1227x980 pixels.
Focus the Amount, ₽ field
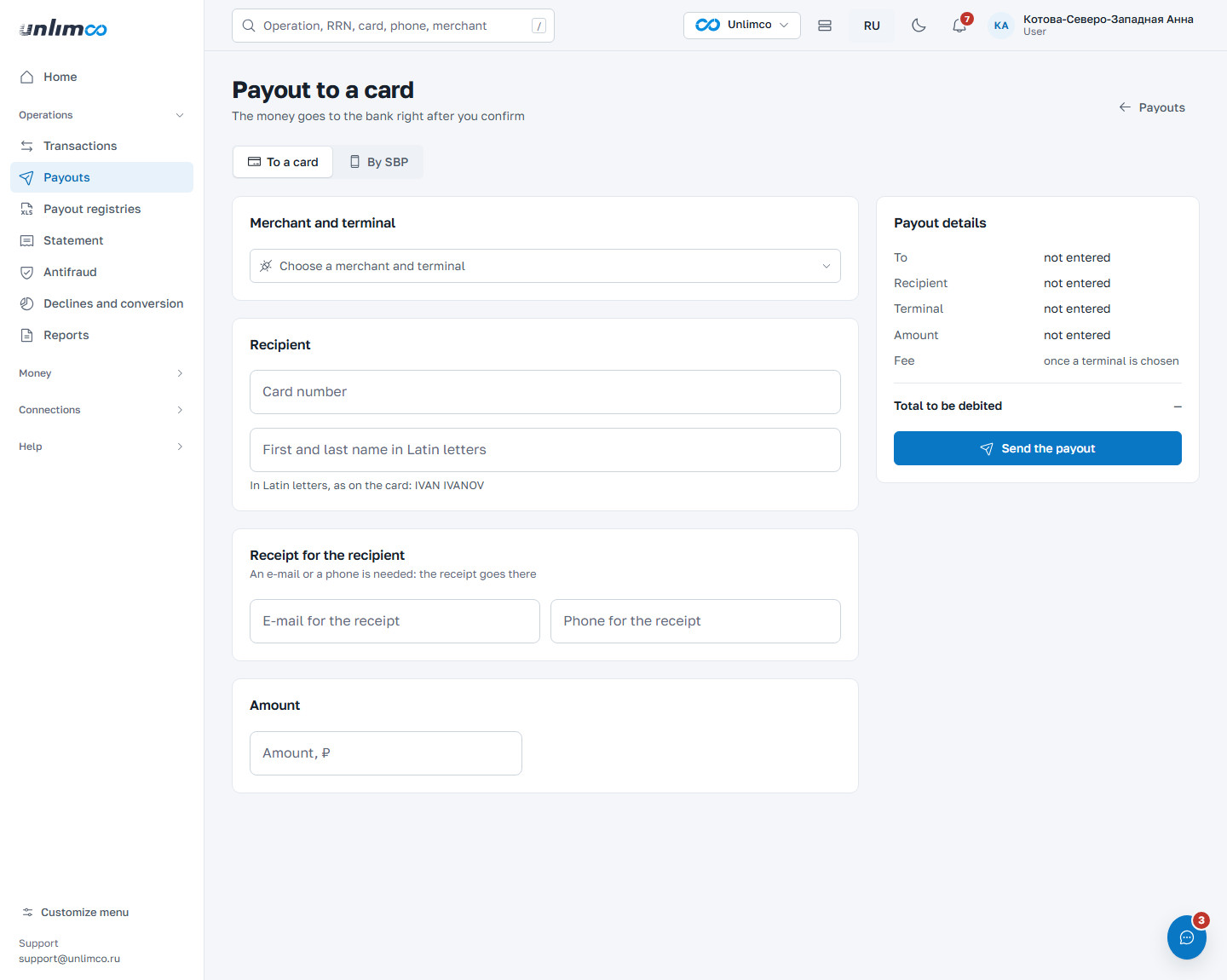[386, 753]
